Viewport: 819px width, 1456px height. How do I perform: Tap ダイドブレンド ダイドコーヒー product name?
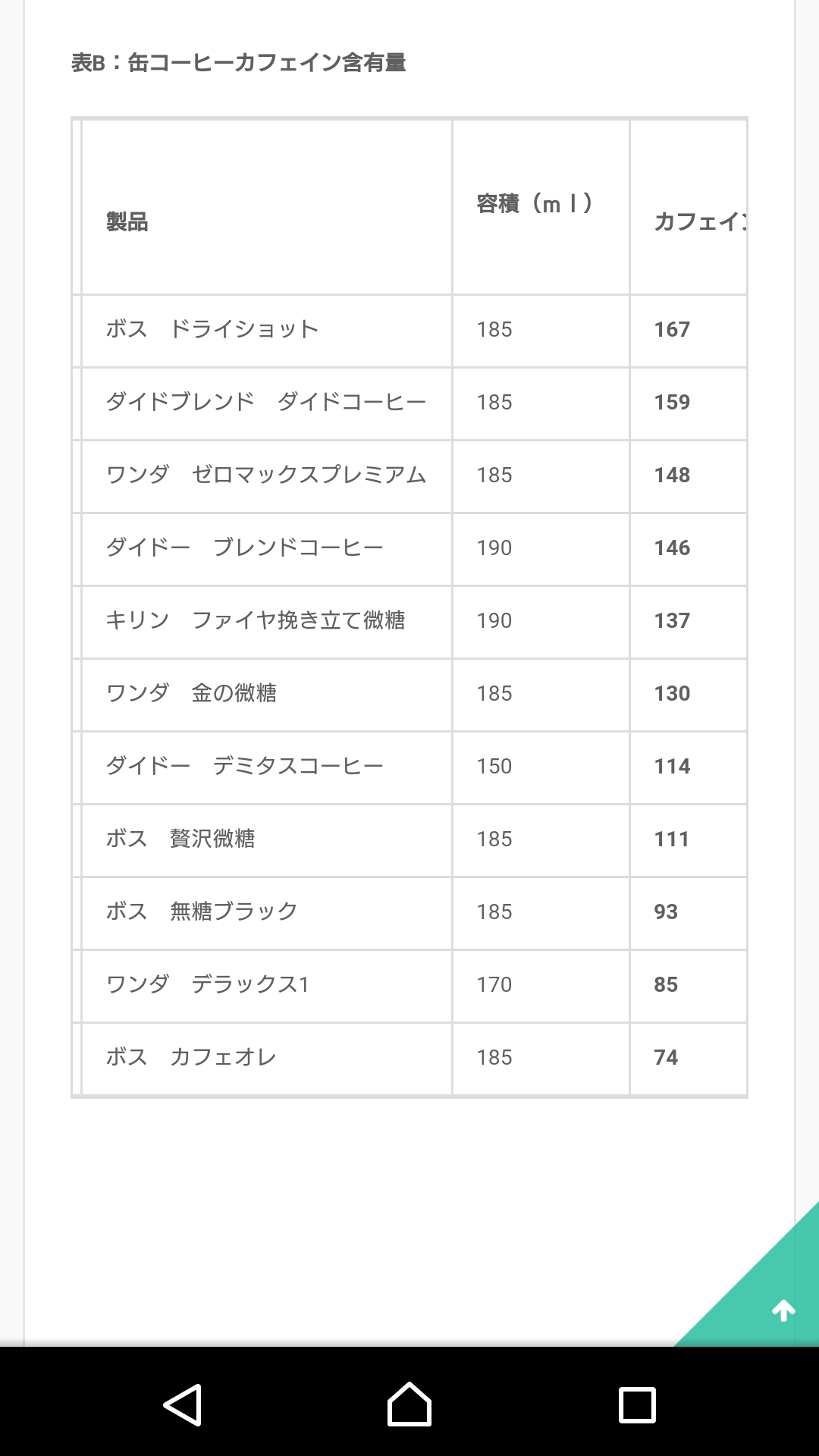point(265,402)
